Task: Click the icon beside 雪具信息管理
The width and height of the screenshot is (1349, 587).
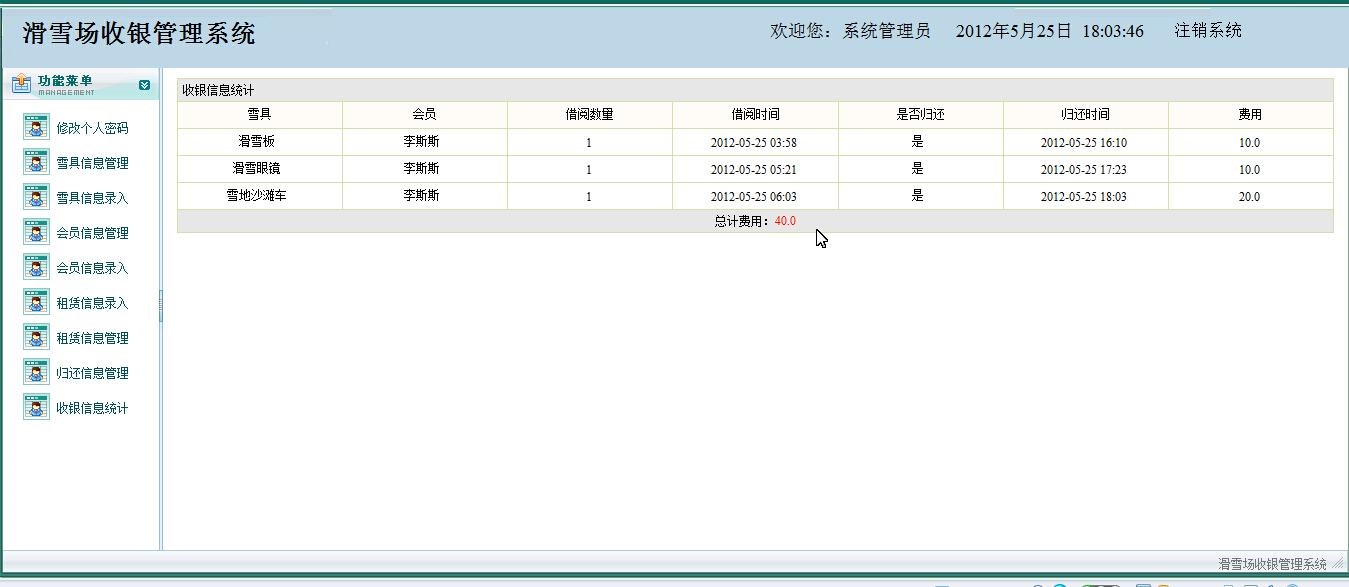Action: pyautogui.click(x=36, y=163)
